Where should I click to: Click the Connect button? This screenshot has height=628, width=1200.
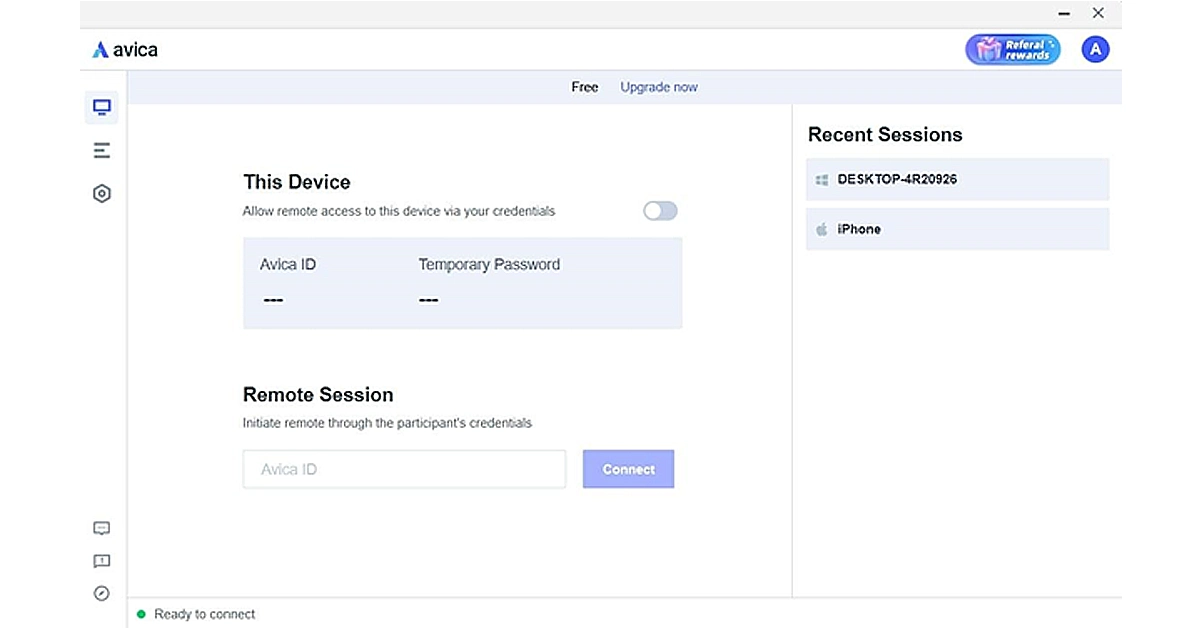click(628, 469)
